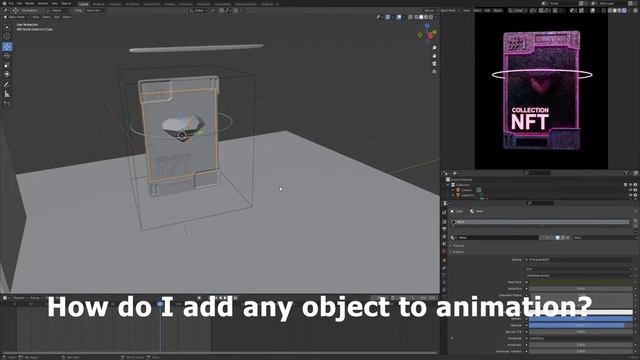
Task: Click the navigation axis gizmo
Action: (427, 33)
